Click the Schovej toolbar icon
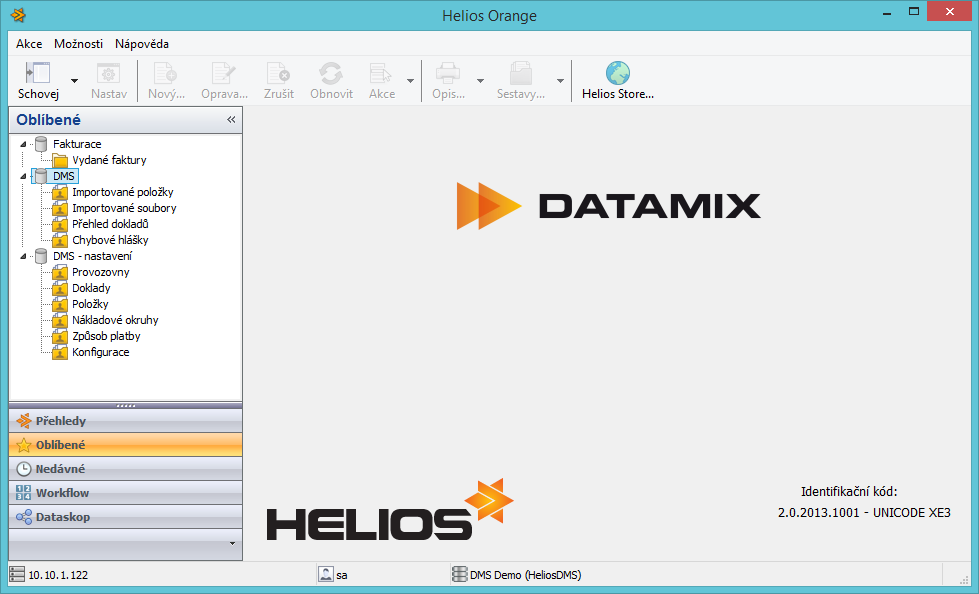The image size is (979, 594). pos(38,74)
